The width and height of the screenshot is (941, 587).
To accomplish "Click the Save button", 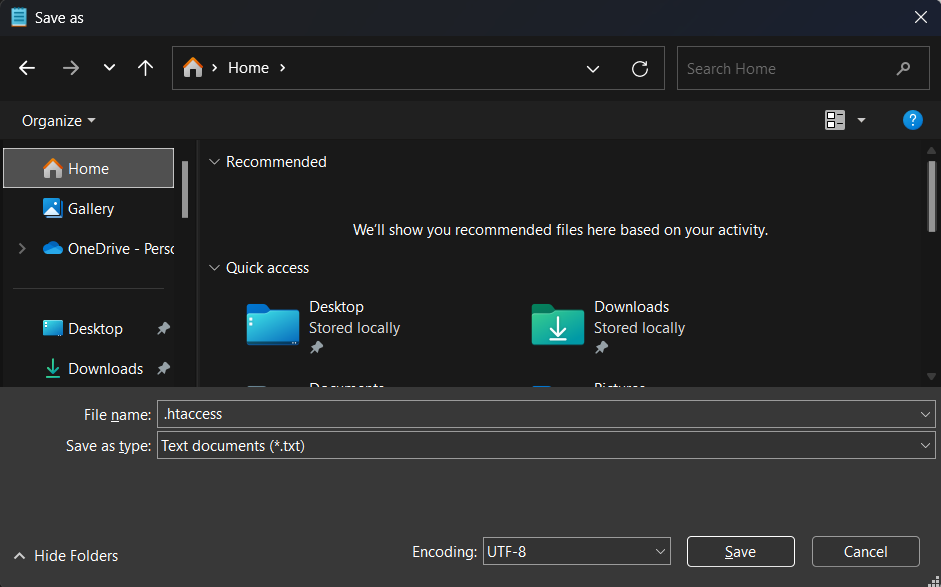I will [740, 551].
